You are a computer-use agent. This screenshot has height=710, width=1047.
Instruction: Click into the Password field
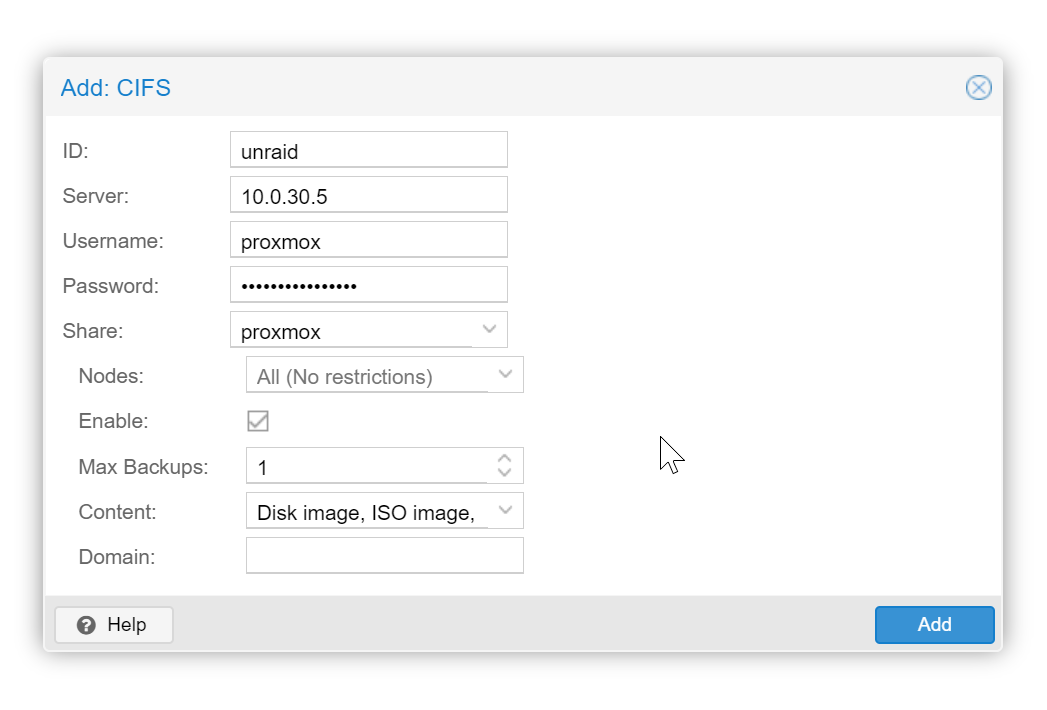coord(369,285)
